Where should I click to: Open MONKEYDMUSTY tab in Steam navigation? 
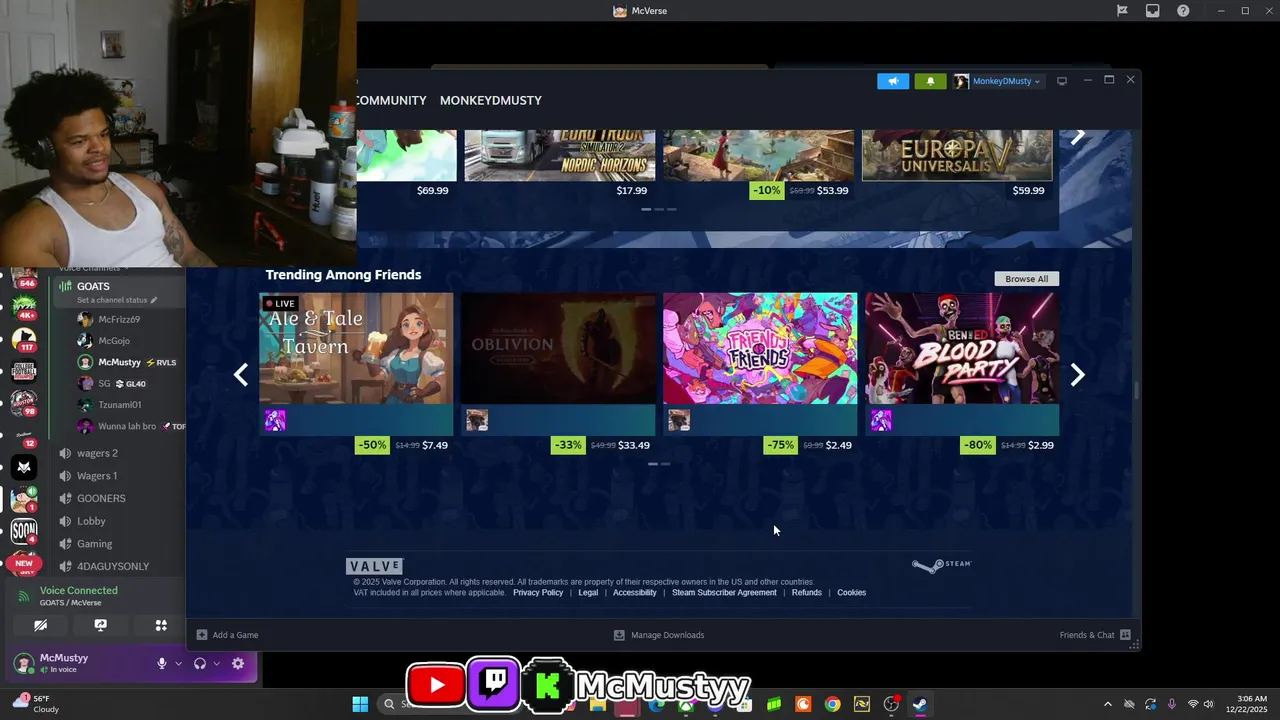tap(490, 100)
